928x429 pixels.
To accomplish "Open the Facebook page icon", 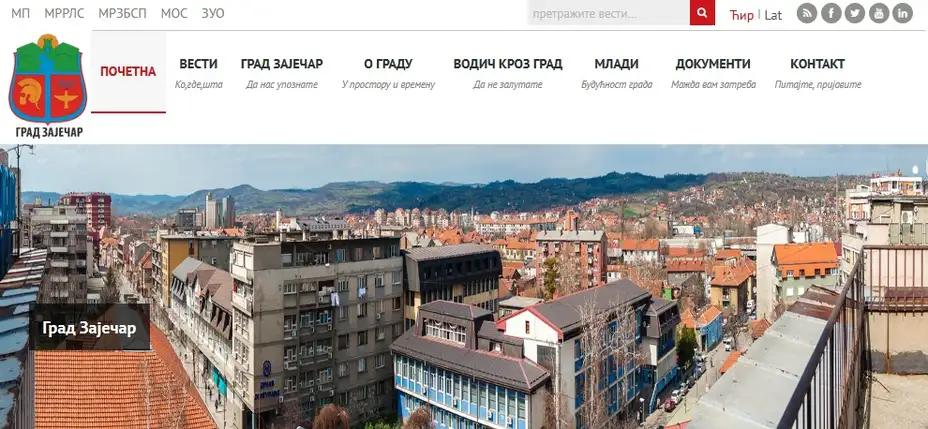I will coord(830,13).
